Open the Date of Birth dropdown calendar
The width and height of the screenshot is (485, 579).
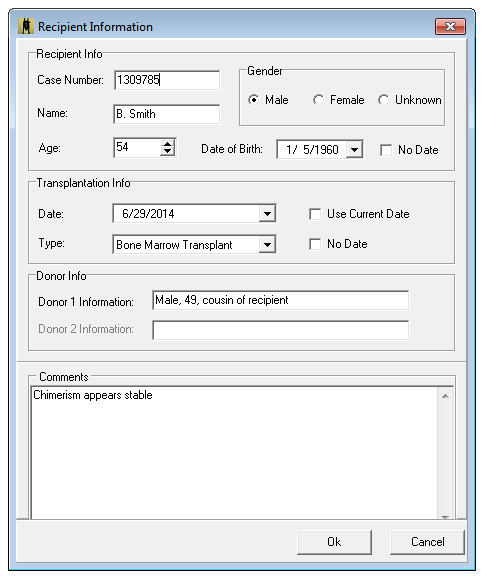pos(354,150)
